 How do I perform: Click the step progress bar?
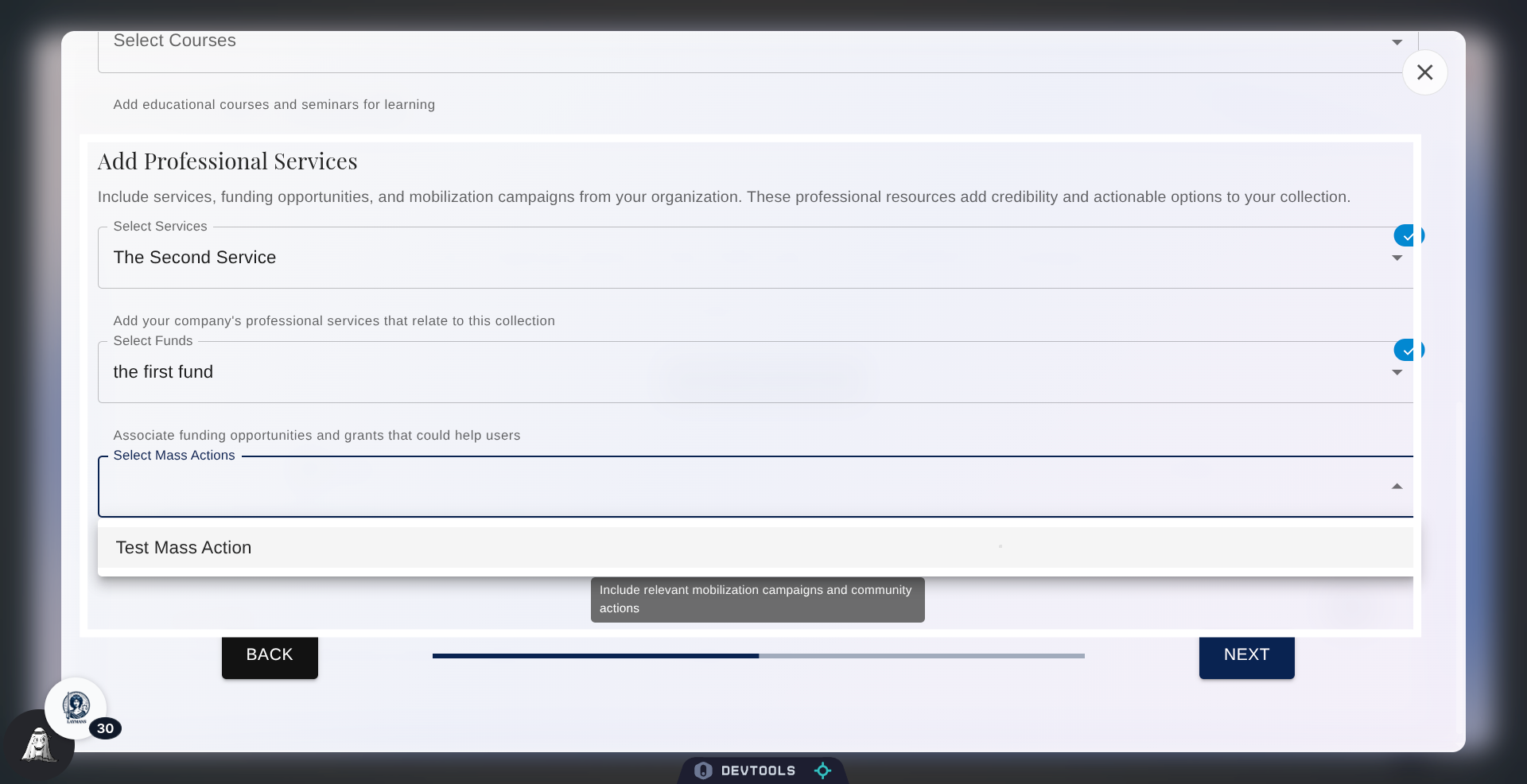pos(759,656)
